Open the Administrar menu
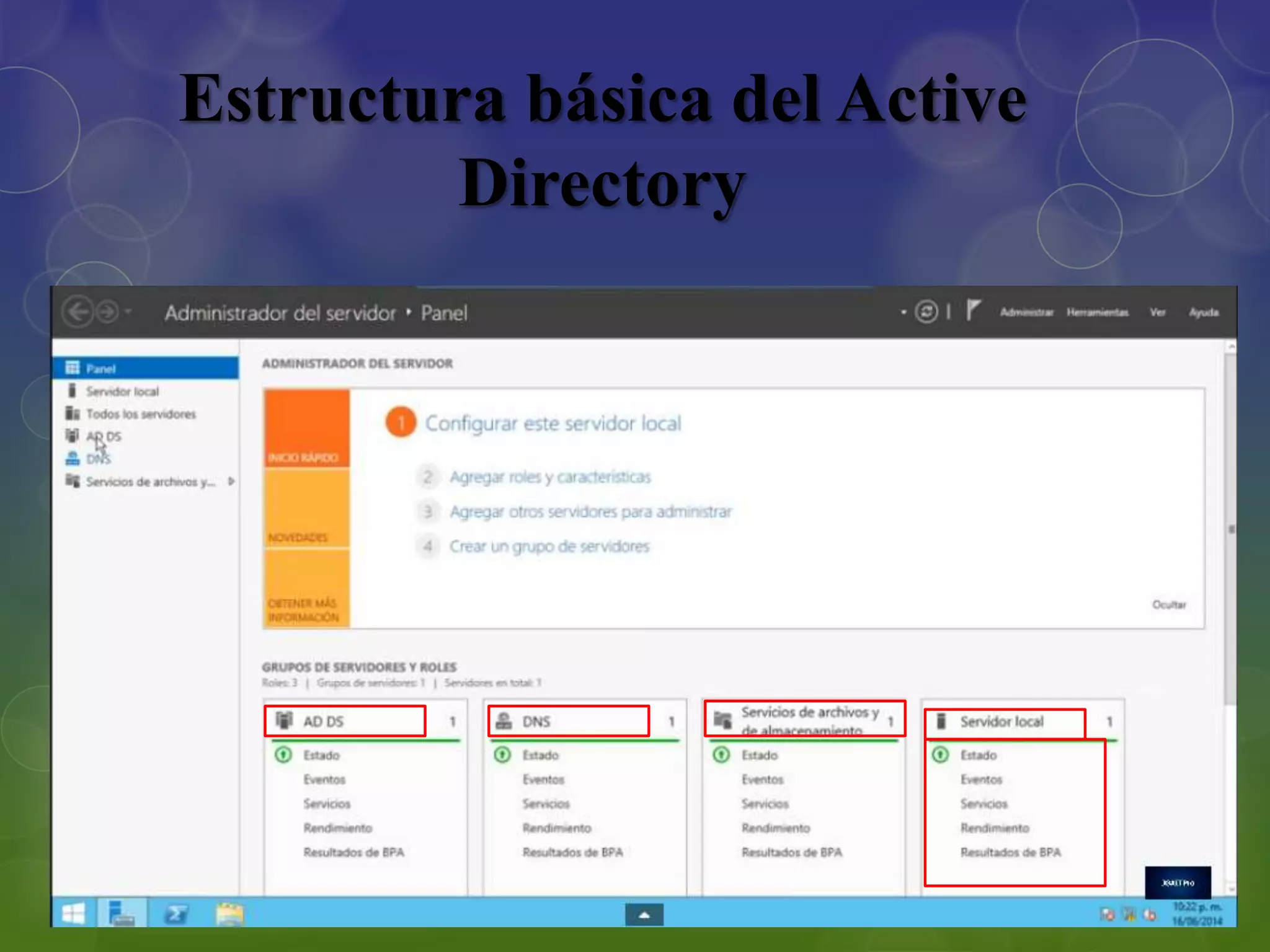Image resolution: width=1270 pixels, height=952 pixels. 1026,312
